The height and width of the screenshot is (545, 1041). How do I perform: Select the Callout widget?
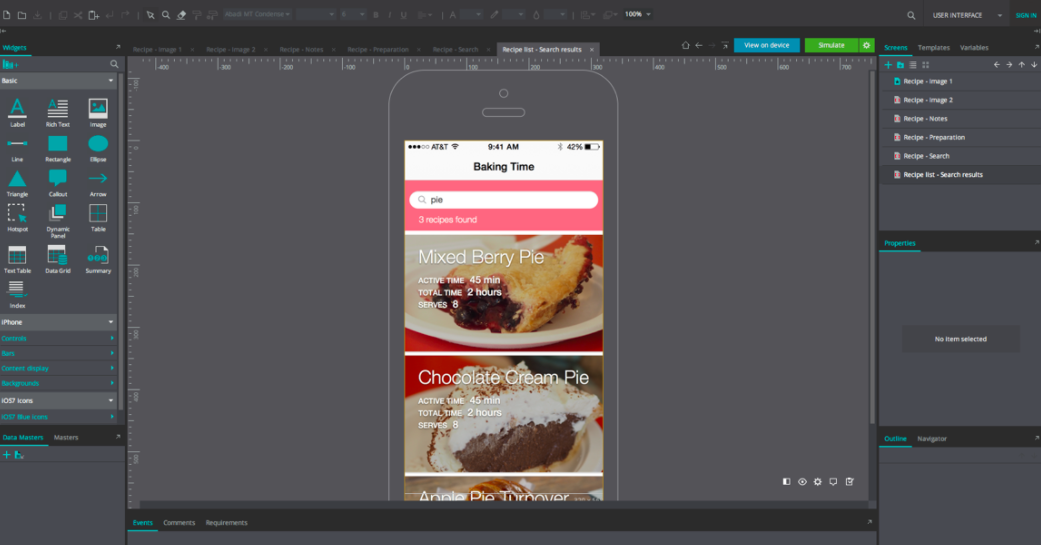click(58, 179)
